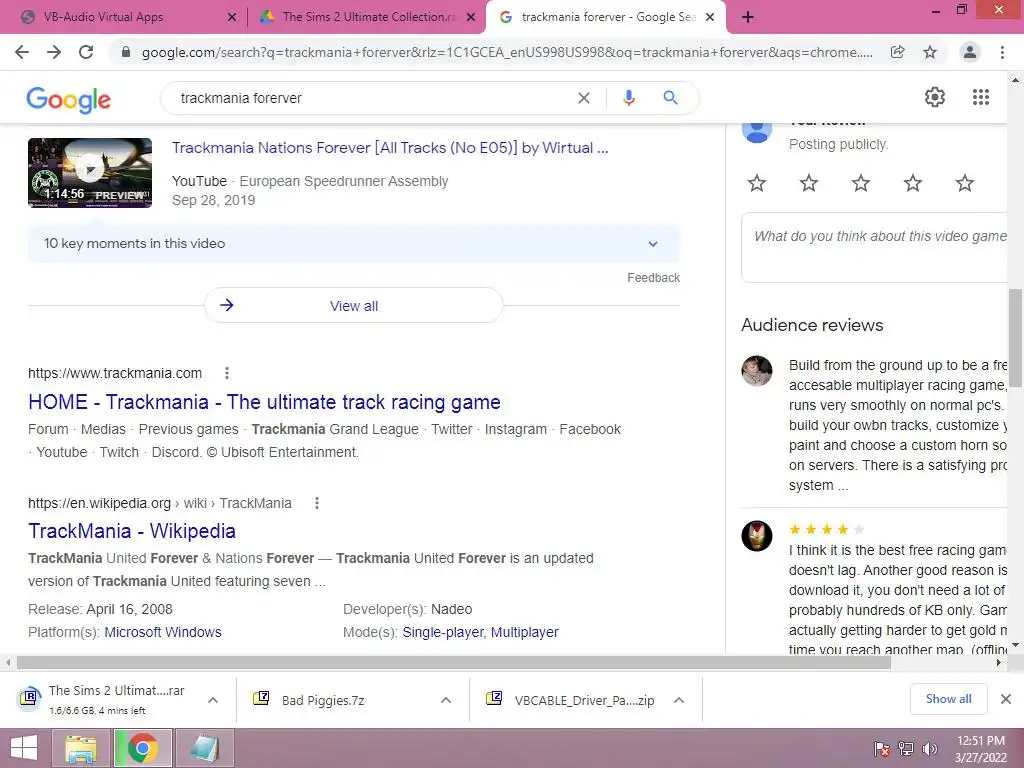Open options for Bad Piggies.7z download

(x=446, y=700)
